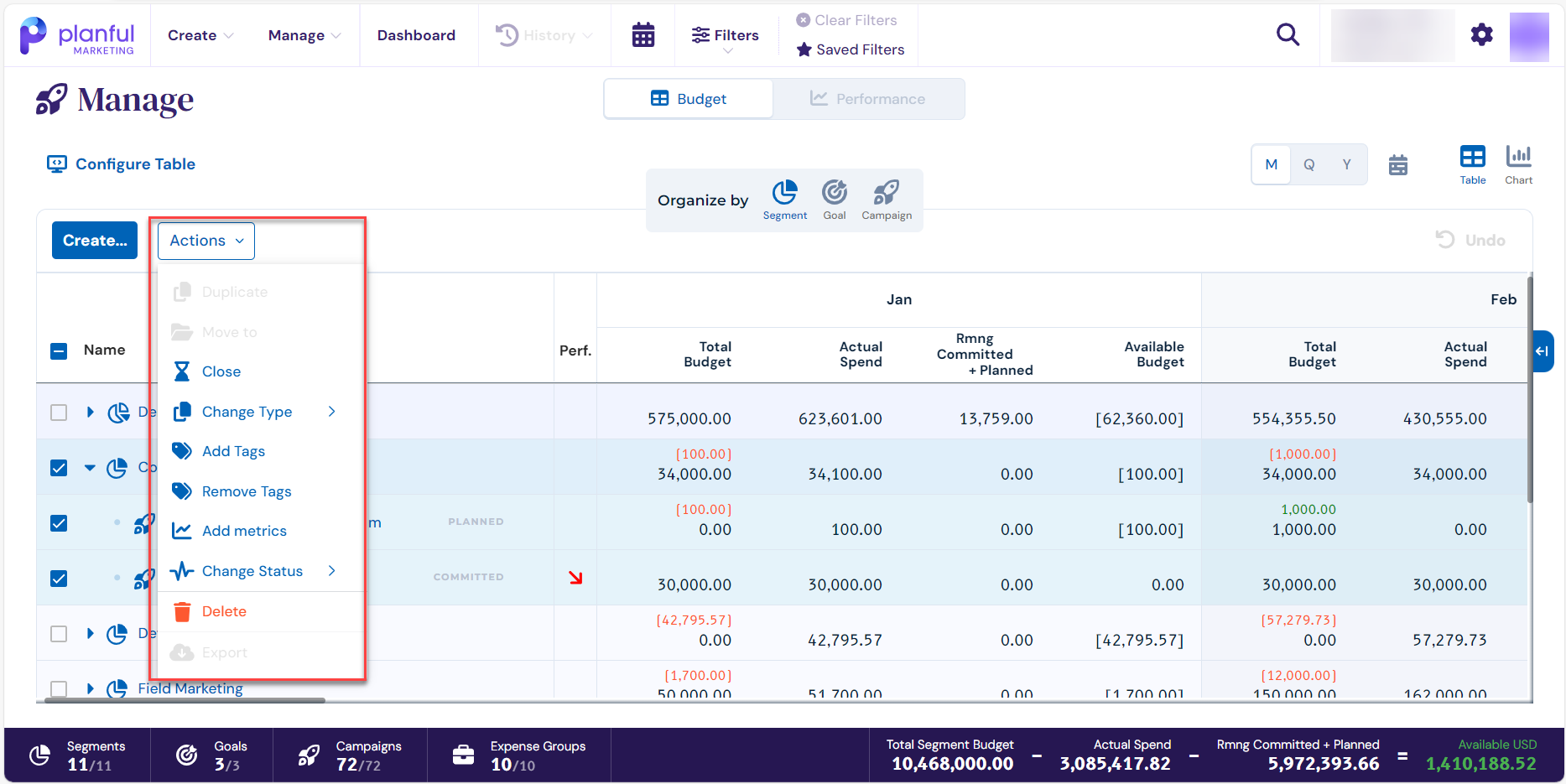The width and height of the screenshot is (1566, 784).
Task: Select the Q quarterly timeframe toggle
Action: [x=1308, y=164]
